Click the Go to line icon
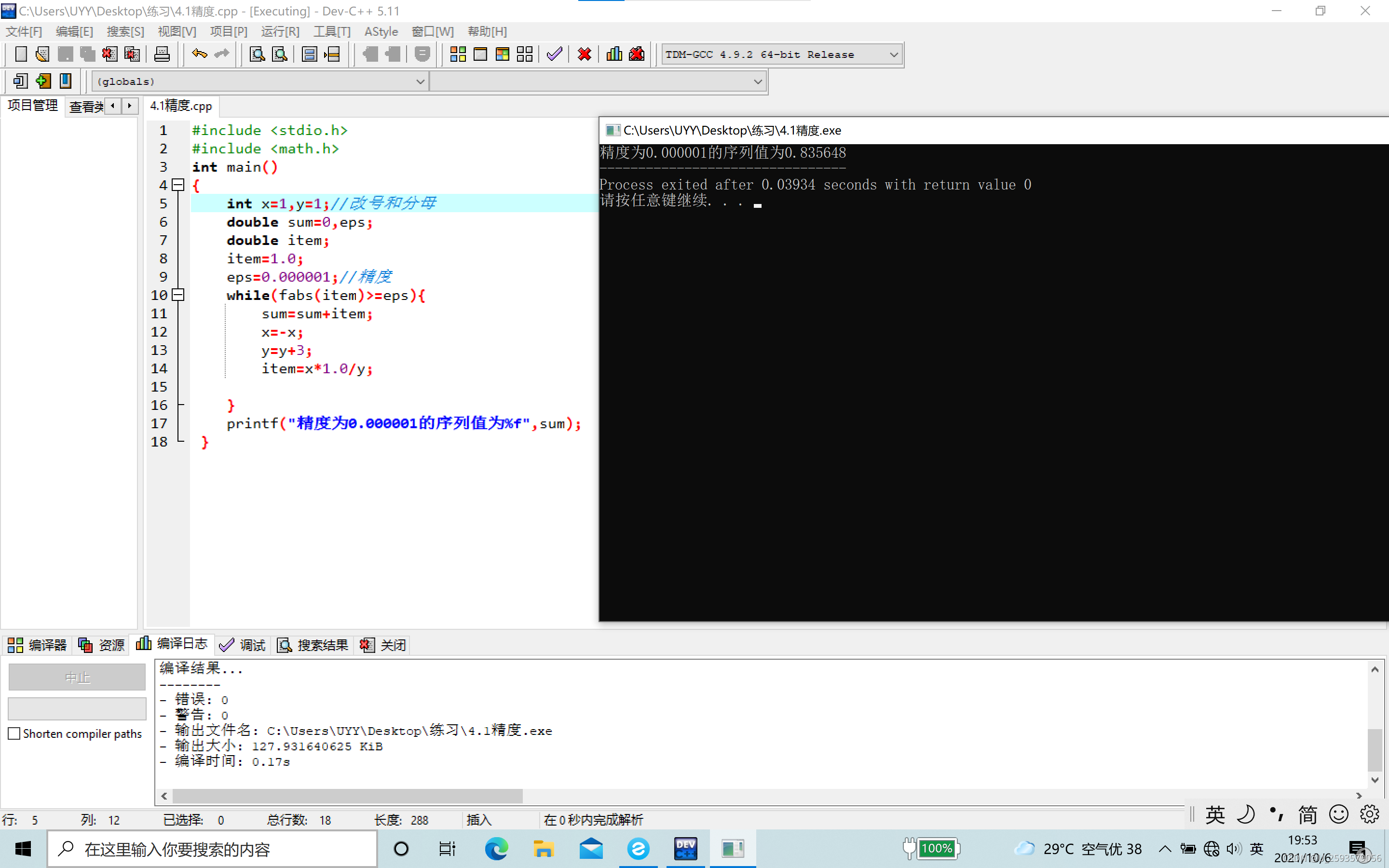 point(332,54)
